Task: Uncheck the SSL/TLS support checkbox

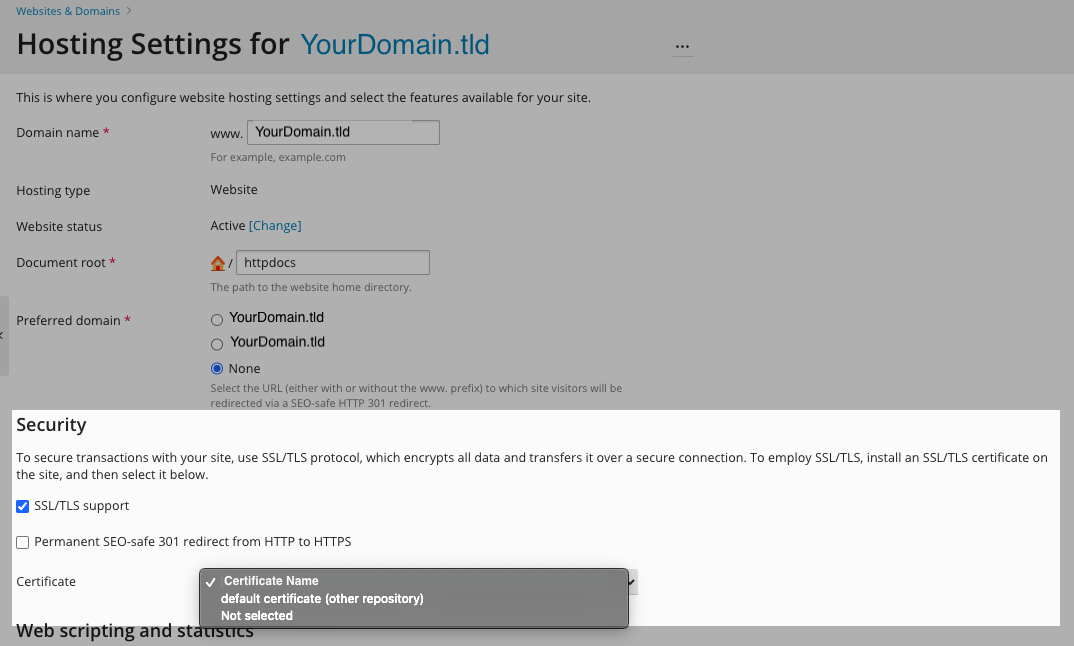Action: click(x=23, y=506)
